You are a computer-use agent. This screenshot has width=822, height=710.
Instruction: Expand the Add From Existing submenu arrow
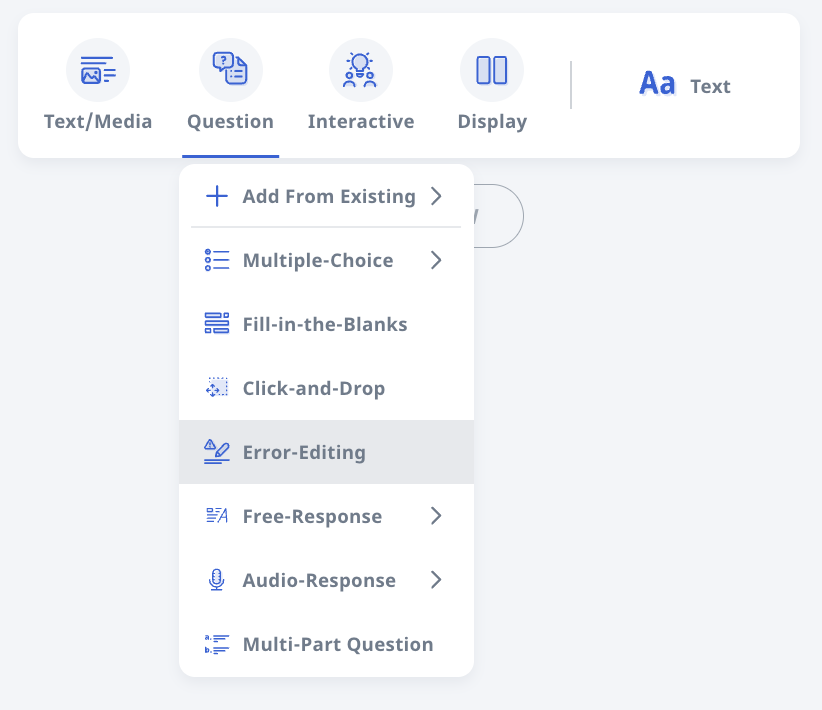pos(436,196)
